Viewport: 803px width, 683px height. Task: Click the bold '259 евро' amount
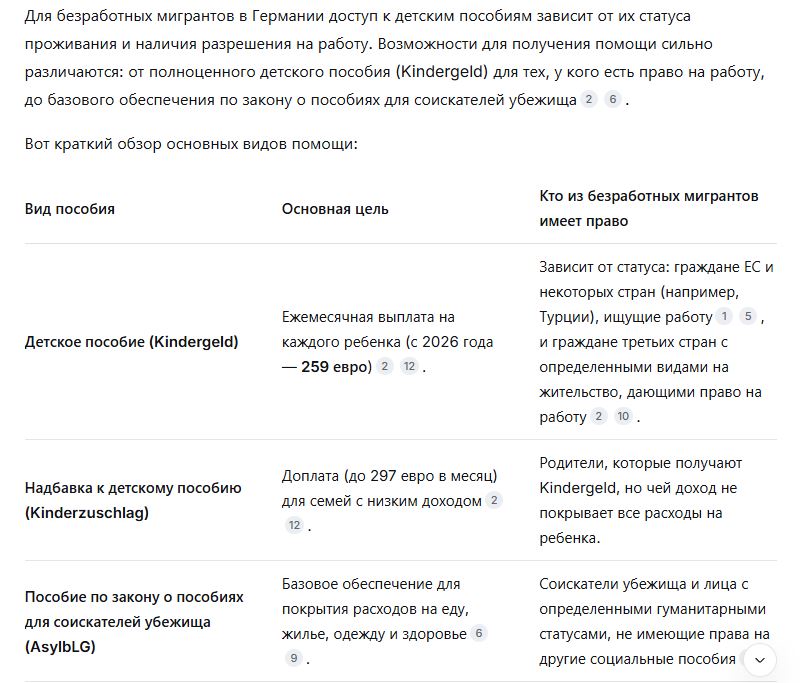click(336, 367)
